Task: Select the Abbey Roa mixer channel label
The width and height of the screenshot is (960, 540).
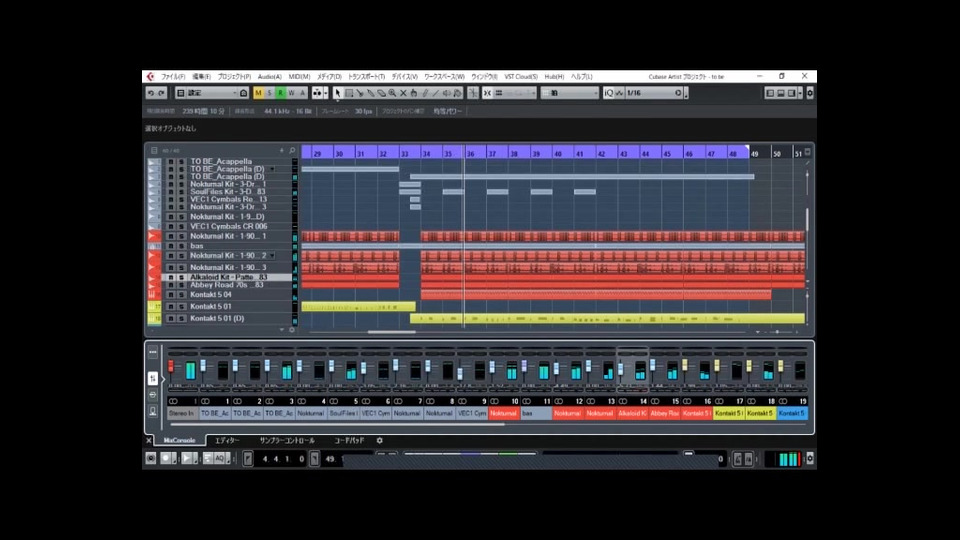Action: pos(664,413)
